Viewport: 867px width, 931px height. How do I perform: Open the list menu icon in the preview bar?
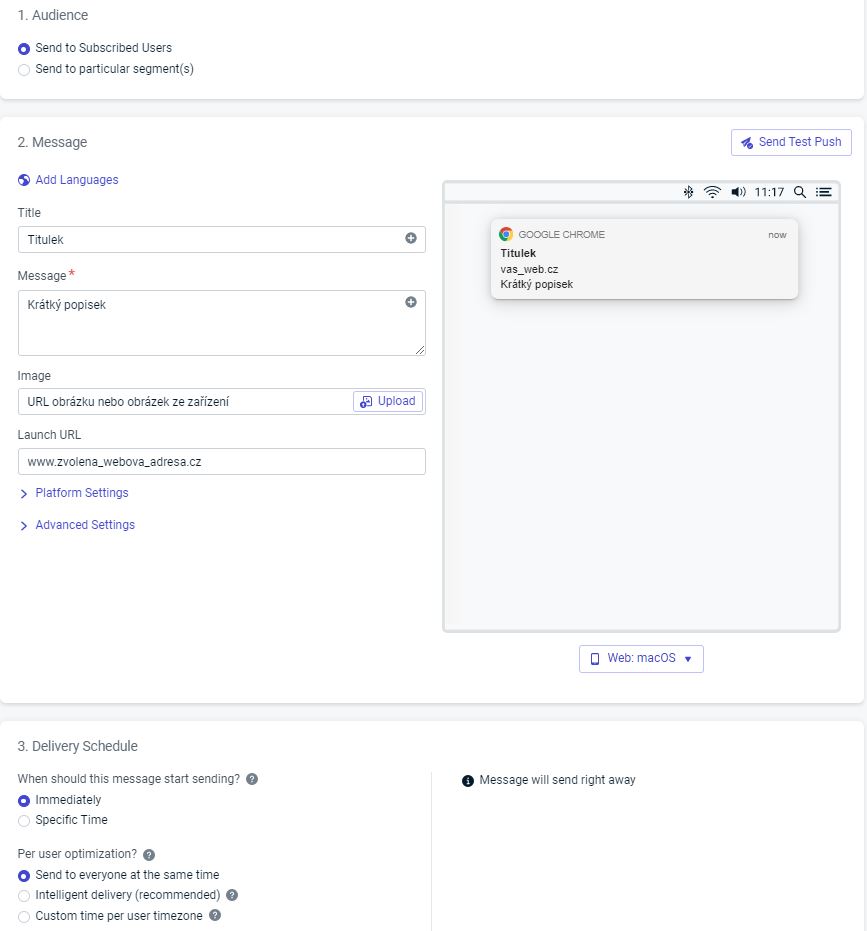tap(822, 191)
